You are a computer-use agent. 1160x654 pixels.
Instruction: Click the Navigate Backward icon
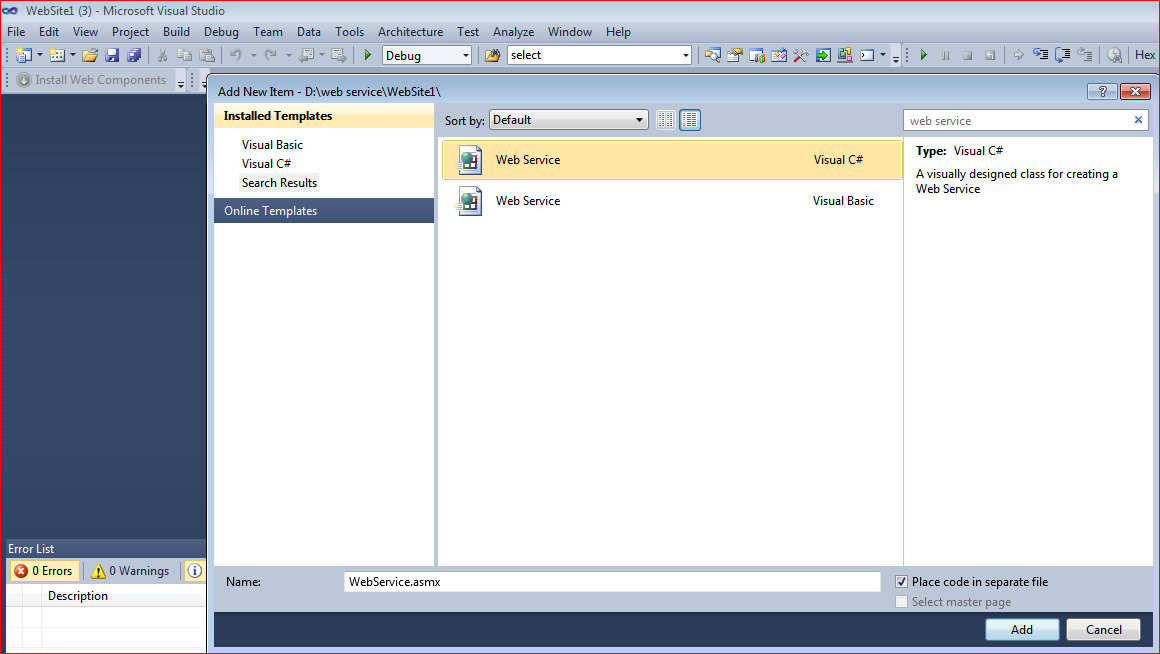click(306, 55)
